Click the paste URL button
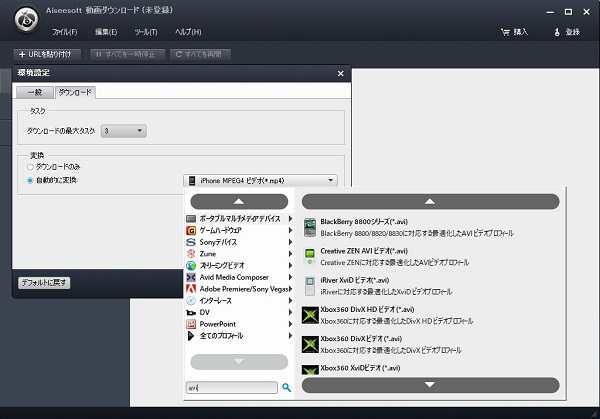Image resolution: width=600 pixels, height=419 pixels. pyautogui.click(x=47, y=54)
